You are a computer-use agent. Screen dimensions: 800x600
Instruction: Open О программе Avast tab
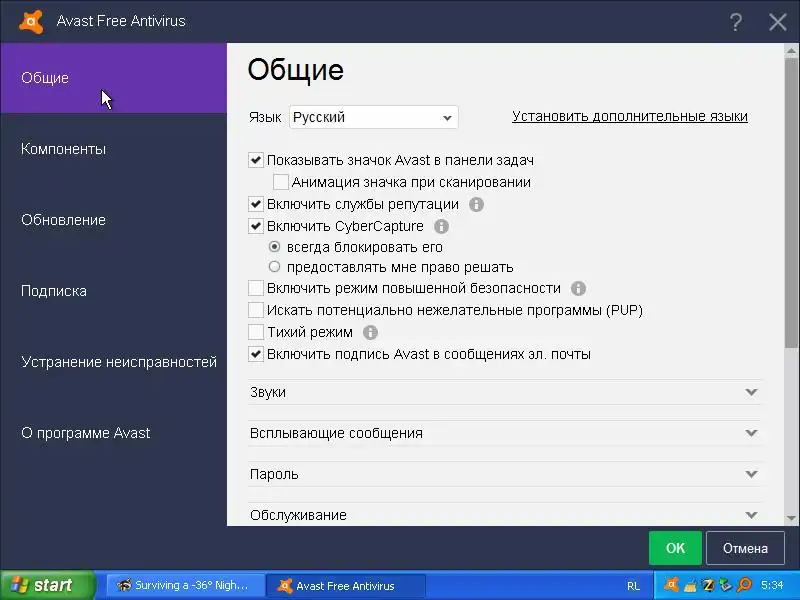pos(113,433)
